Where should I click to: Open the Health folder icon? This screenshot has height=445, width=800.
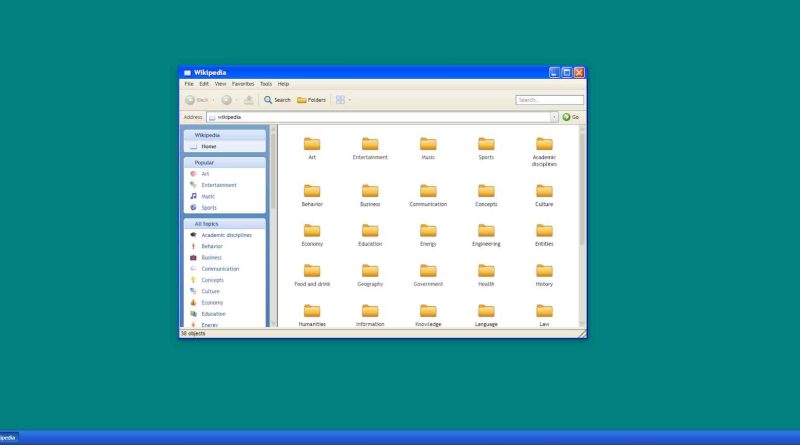click(x=486, y=271)
